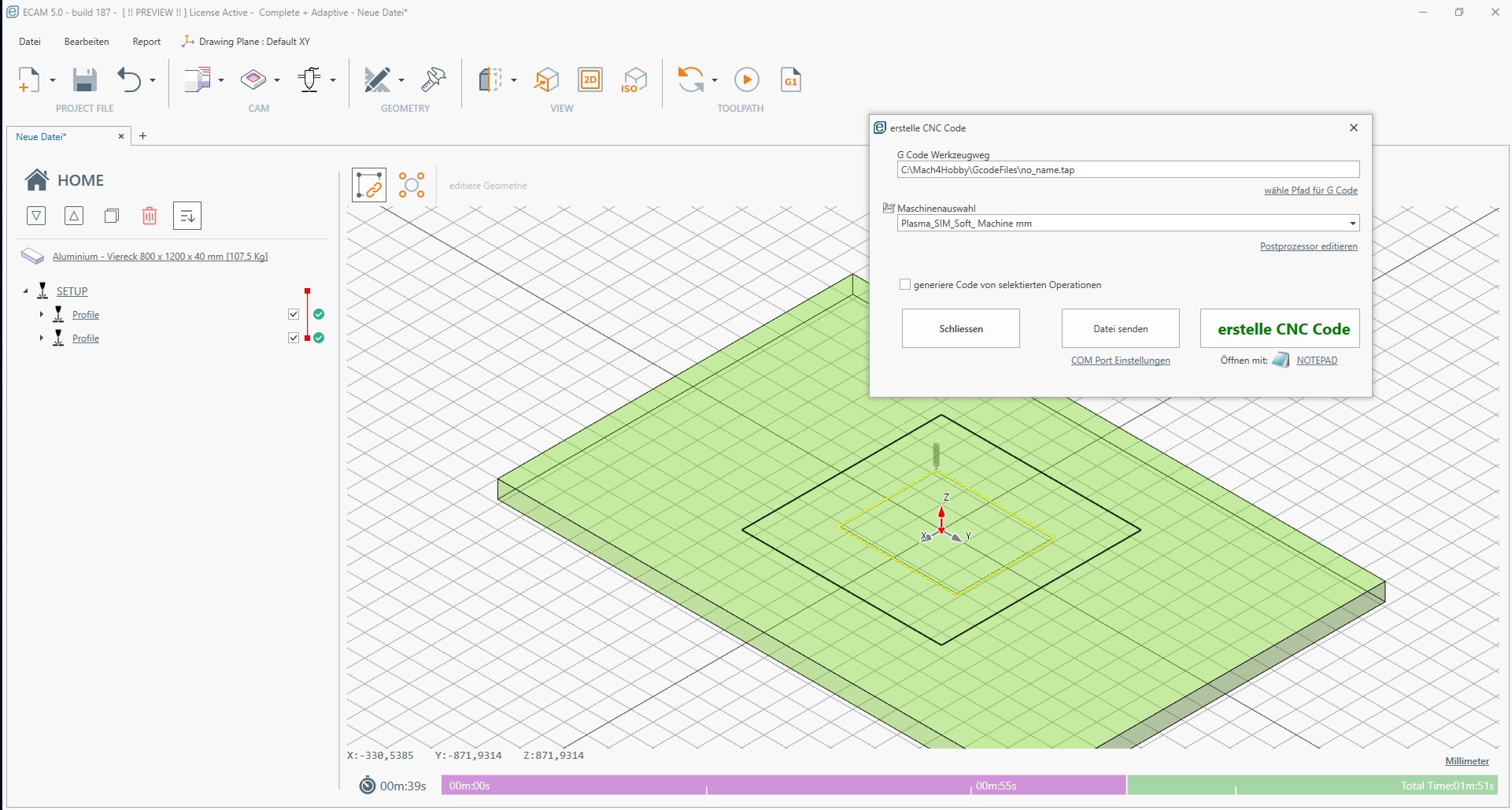Open the G1 code generation icon
1512x810 pixels.
point(790,80)
